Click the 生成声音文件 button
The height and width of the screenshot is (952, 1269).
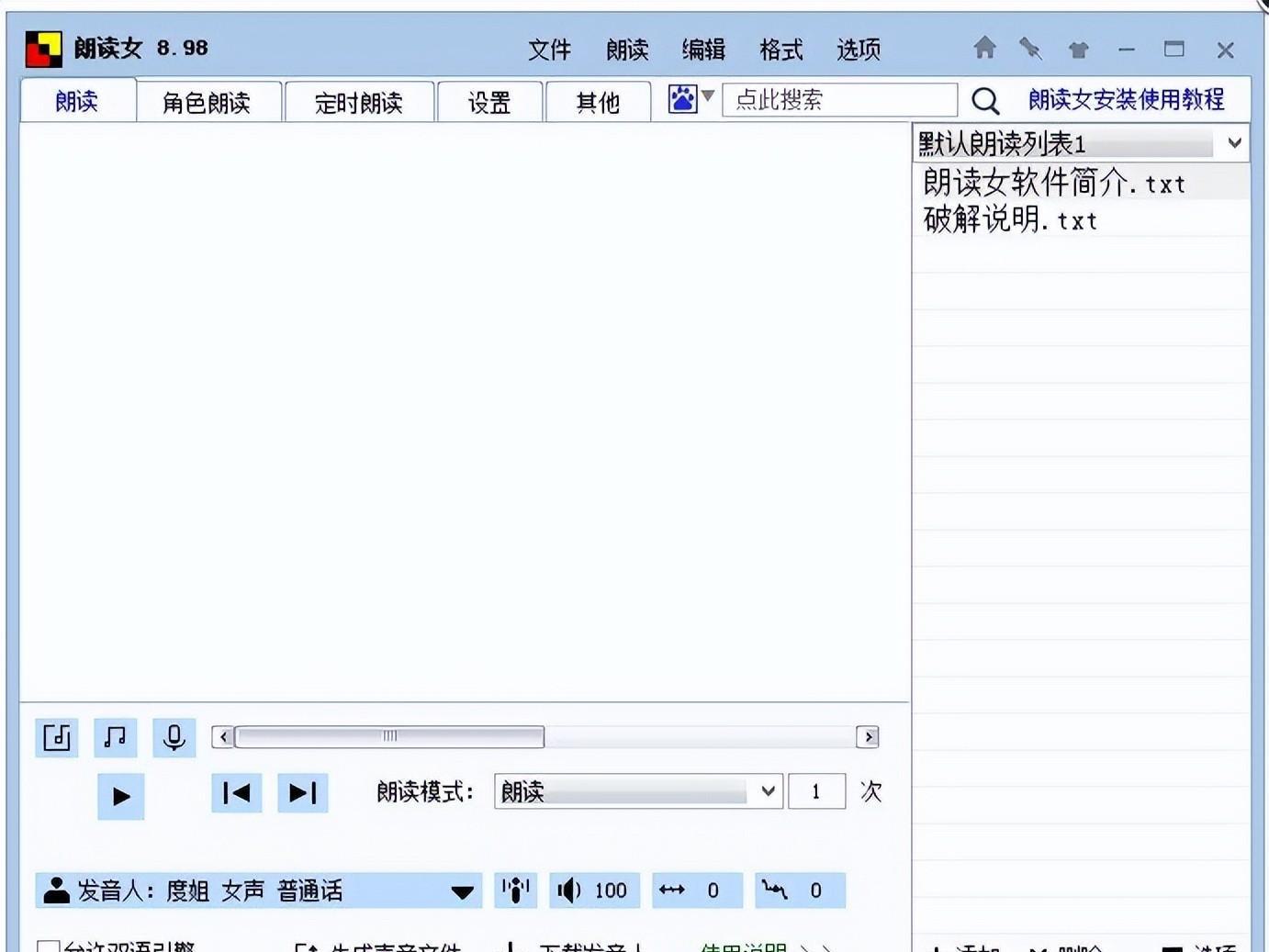tap(377, 946)
